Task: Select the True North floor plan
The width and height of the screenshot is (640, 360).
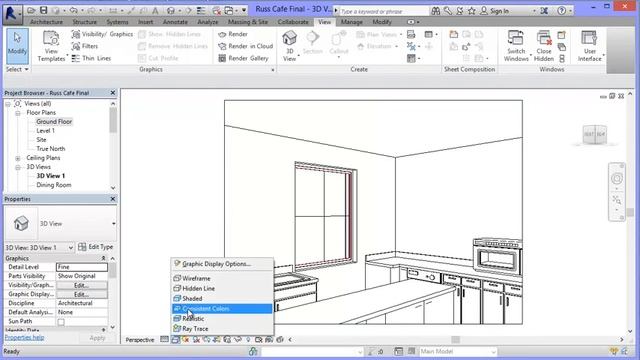Action: click(51, 149)
